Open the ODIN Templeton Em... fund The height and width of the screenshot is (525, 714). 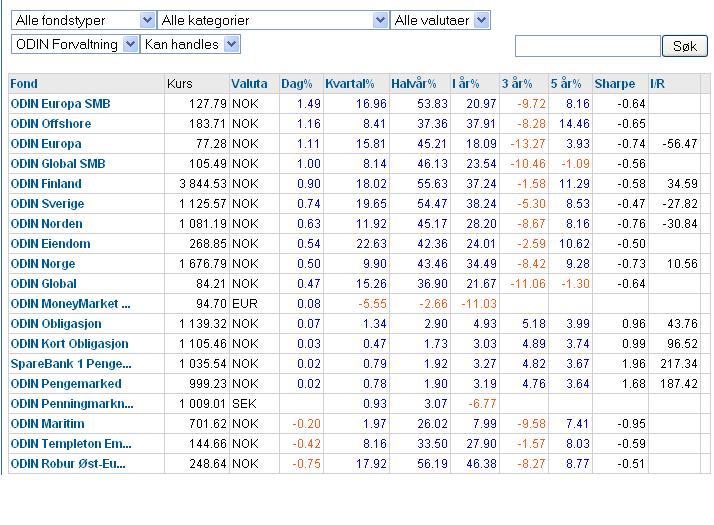click(71, 444)
